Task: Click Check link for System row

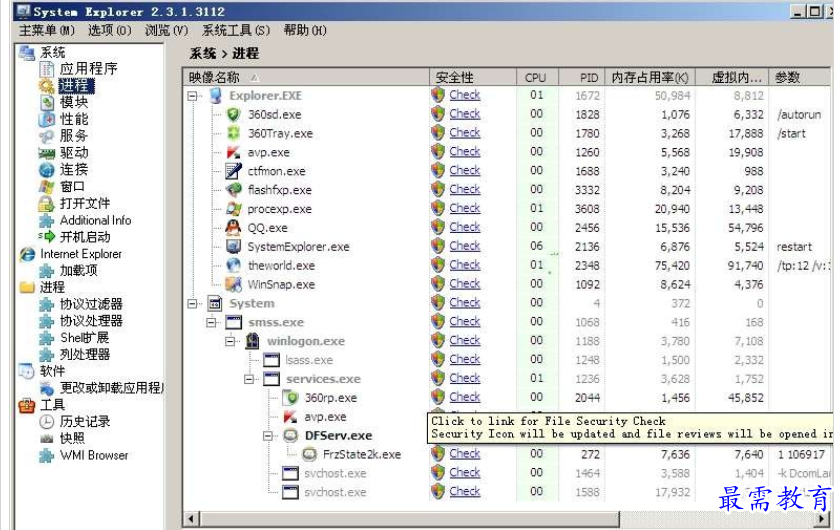Action: (464, 302)
